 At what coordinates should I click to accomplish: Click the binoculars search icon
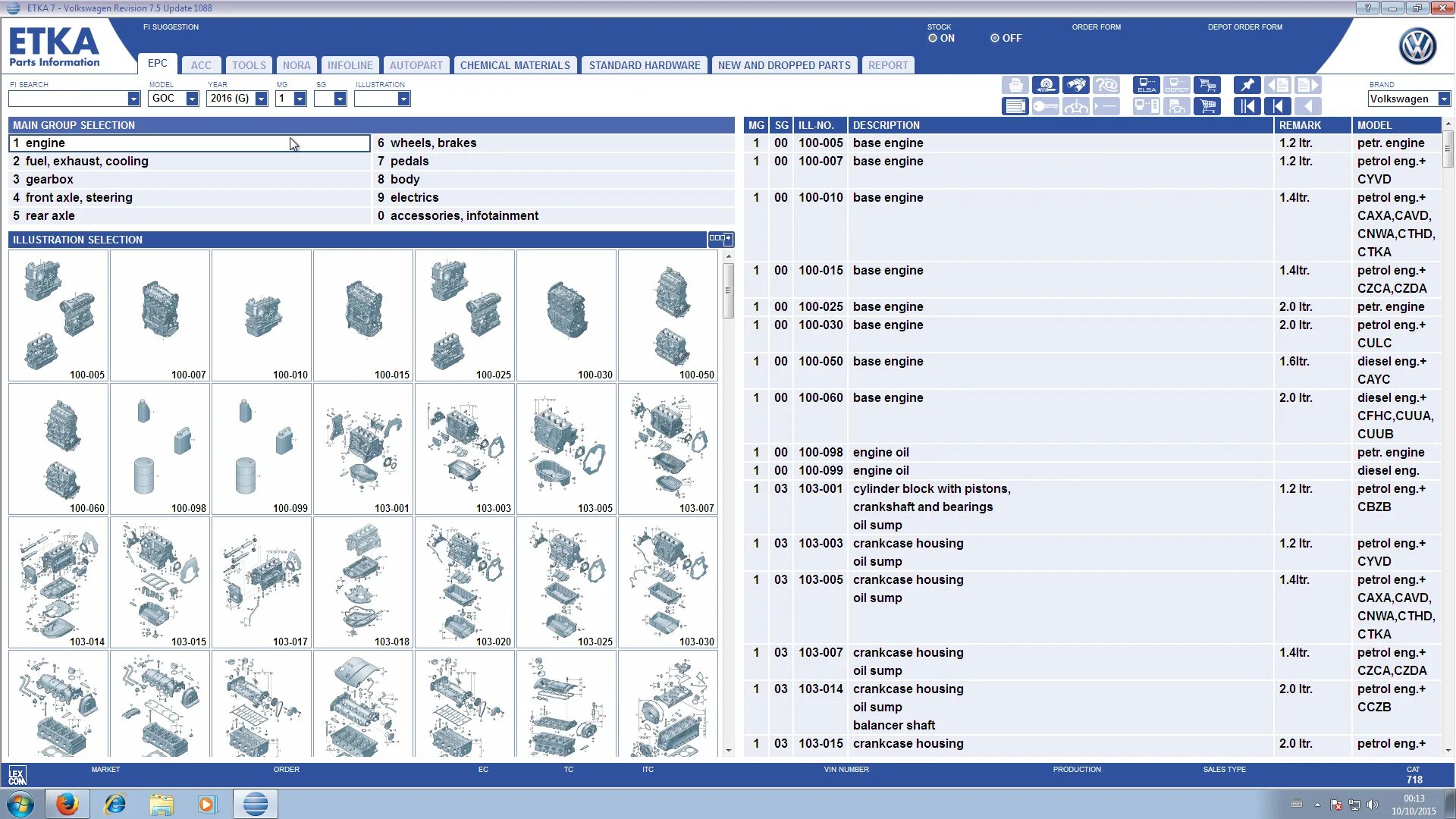1076,85
